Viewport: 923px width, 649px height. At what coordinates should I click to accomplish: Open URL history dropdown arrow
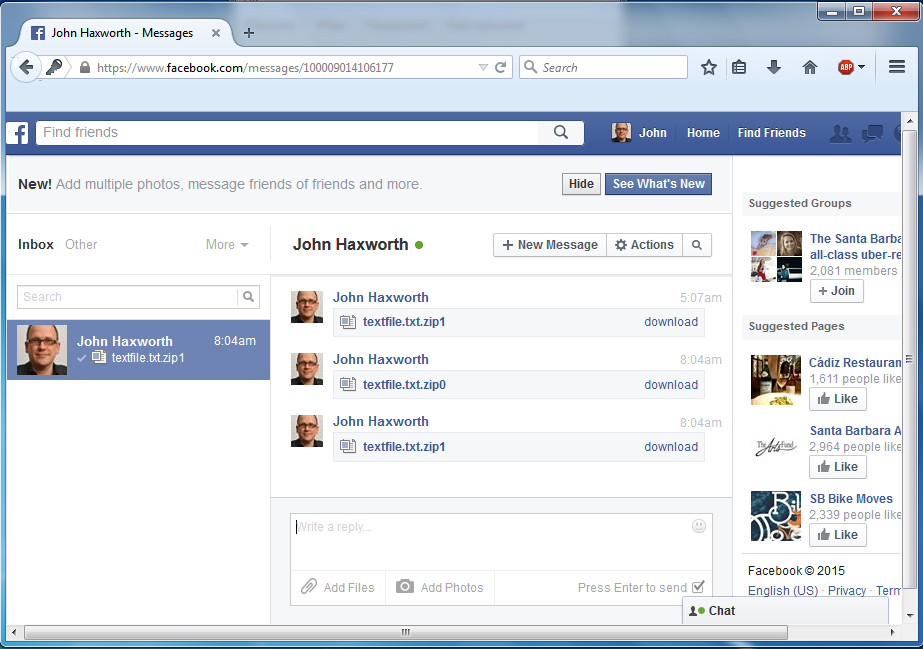[483, 68]
